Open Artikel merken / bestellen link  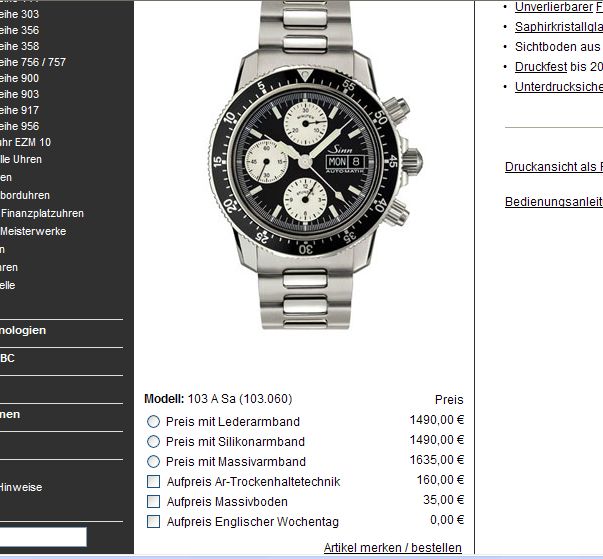[x=393, y=547]
